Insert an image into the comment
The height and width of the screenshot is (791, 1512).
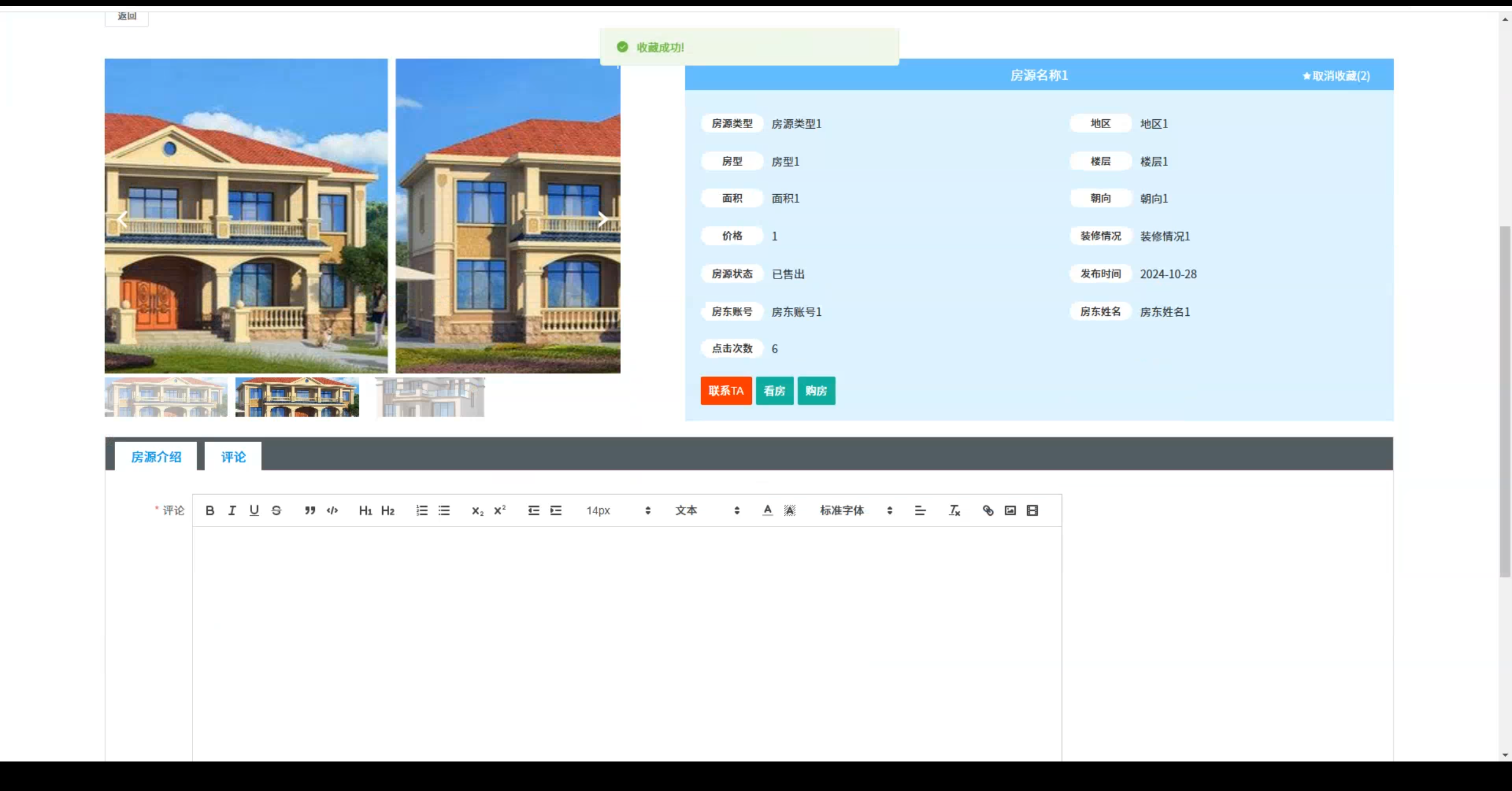pos(1010,511)
